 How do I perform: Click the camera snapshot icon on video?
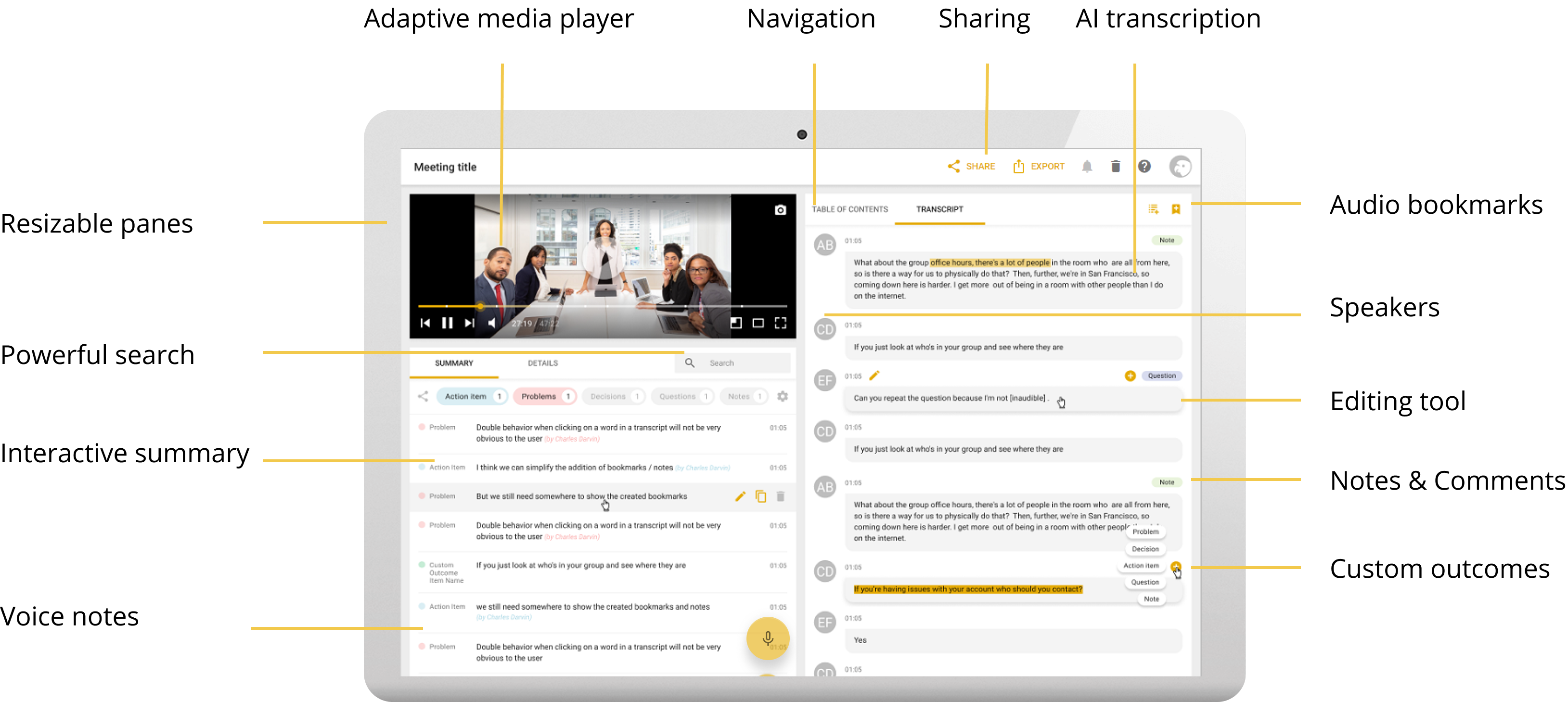click(780, 210)
